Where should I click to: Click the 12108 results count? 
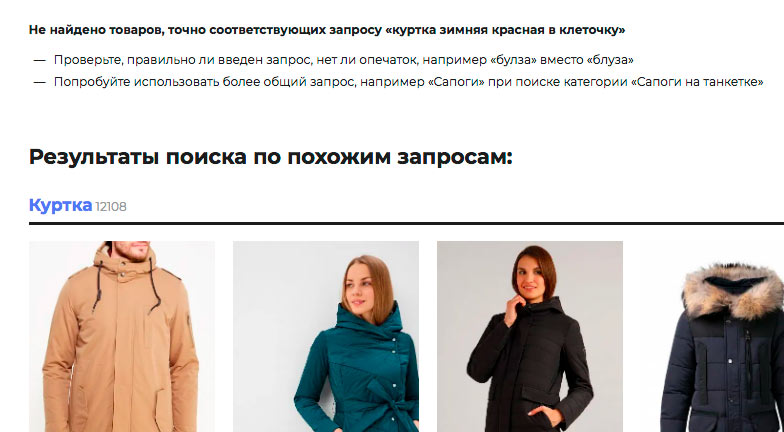tap(111, 206)
